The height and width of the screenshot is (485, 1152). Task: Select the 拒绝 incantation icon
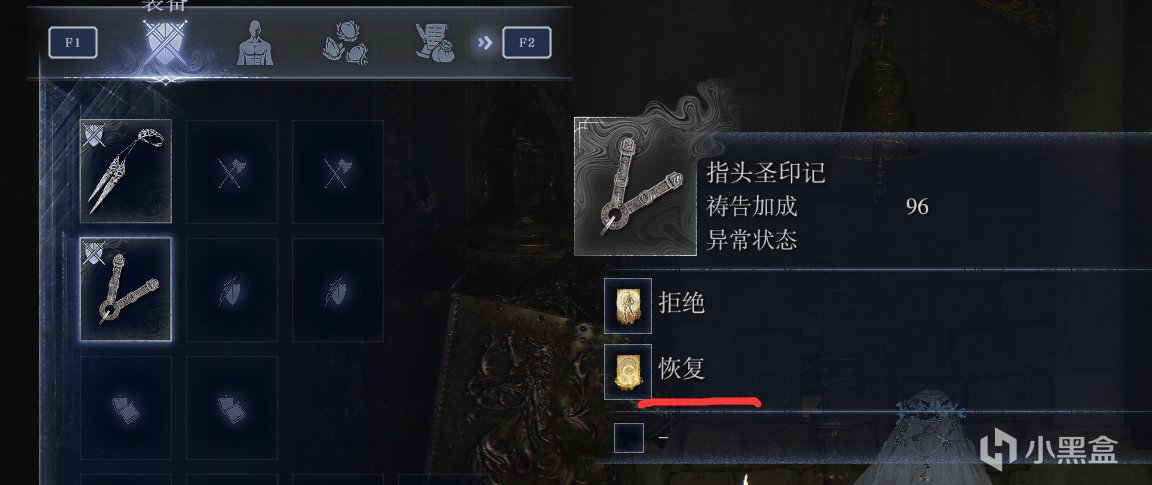(x=628, y=305)
